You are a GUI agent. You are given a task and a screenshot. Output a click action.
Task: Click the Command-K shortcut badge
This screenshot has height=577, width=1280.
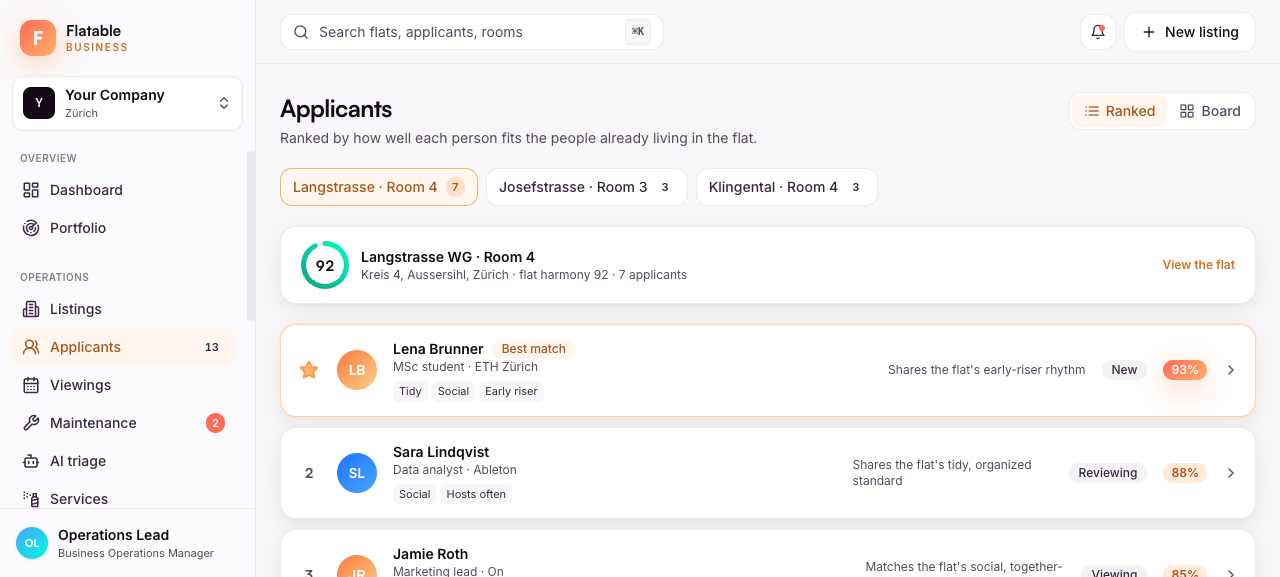(x=638, y=32)
